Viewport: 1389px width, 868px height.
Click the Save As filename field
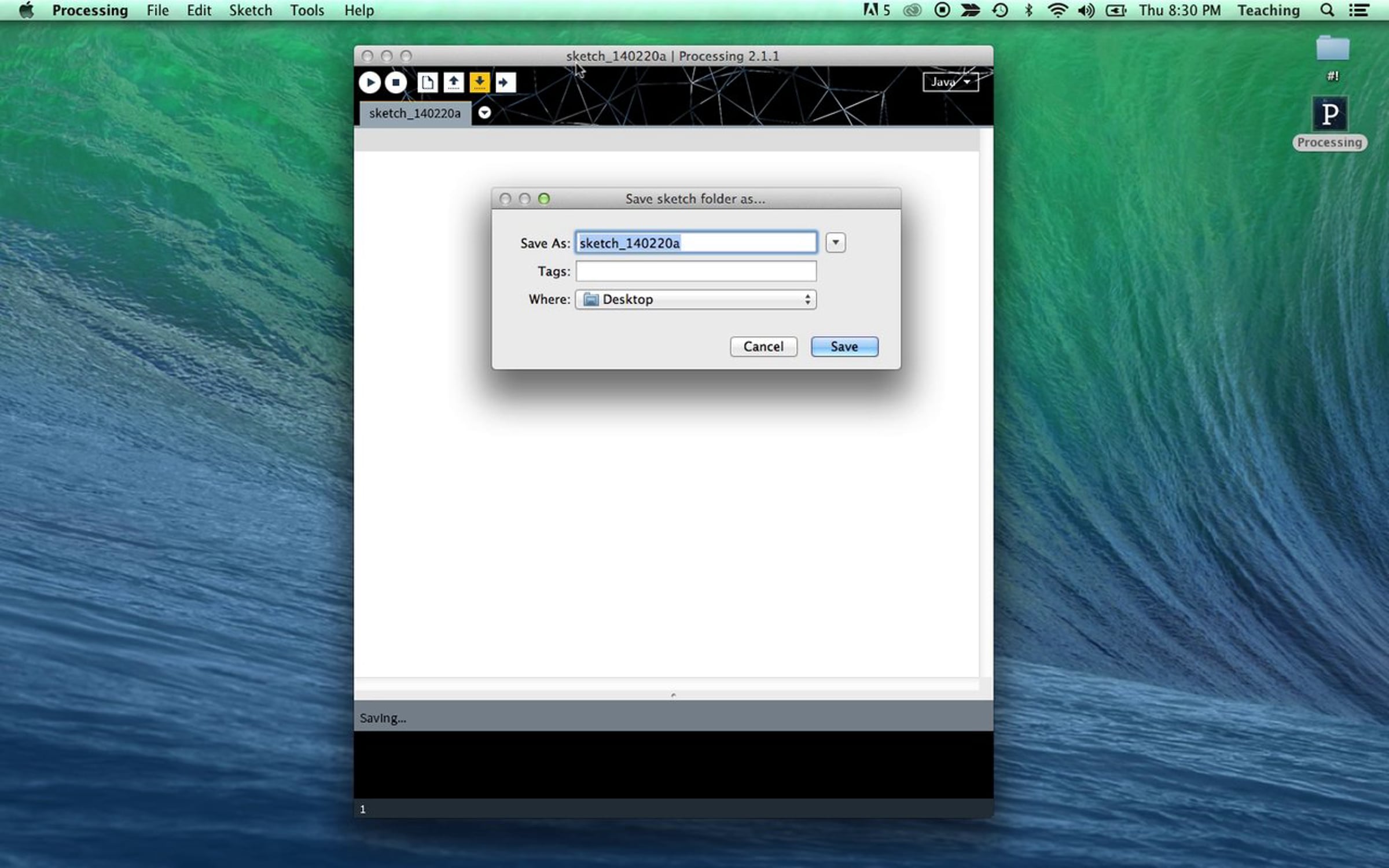click(x=696, y=242)
